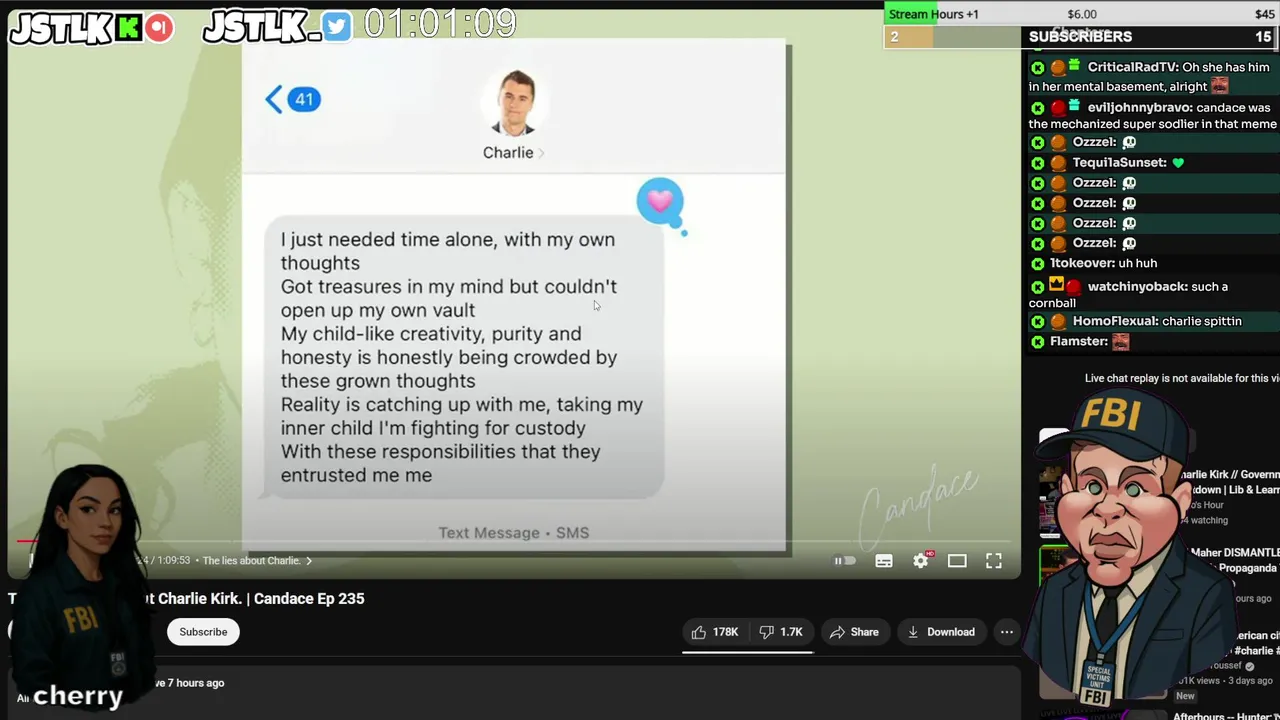Viewport: 1280px width, 720px height.
Task: Subscribe to the channel
Action: [x=203, y=632]
